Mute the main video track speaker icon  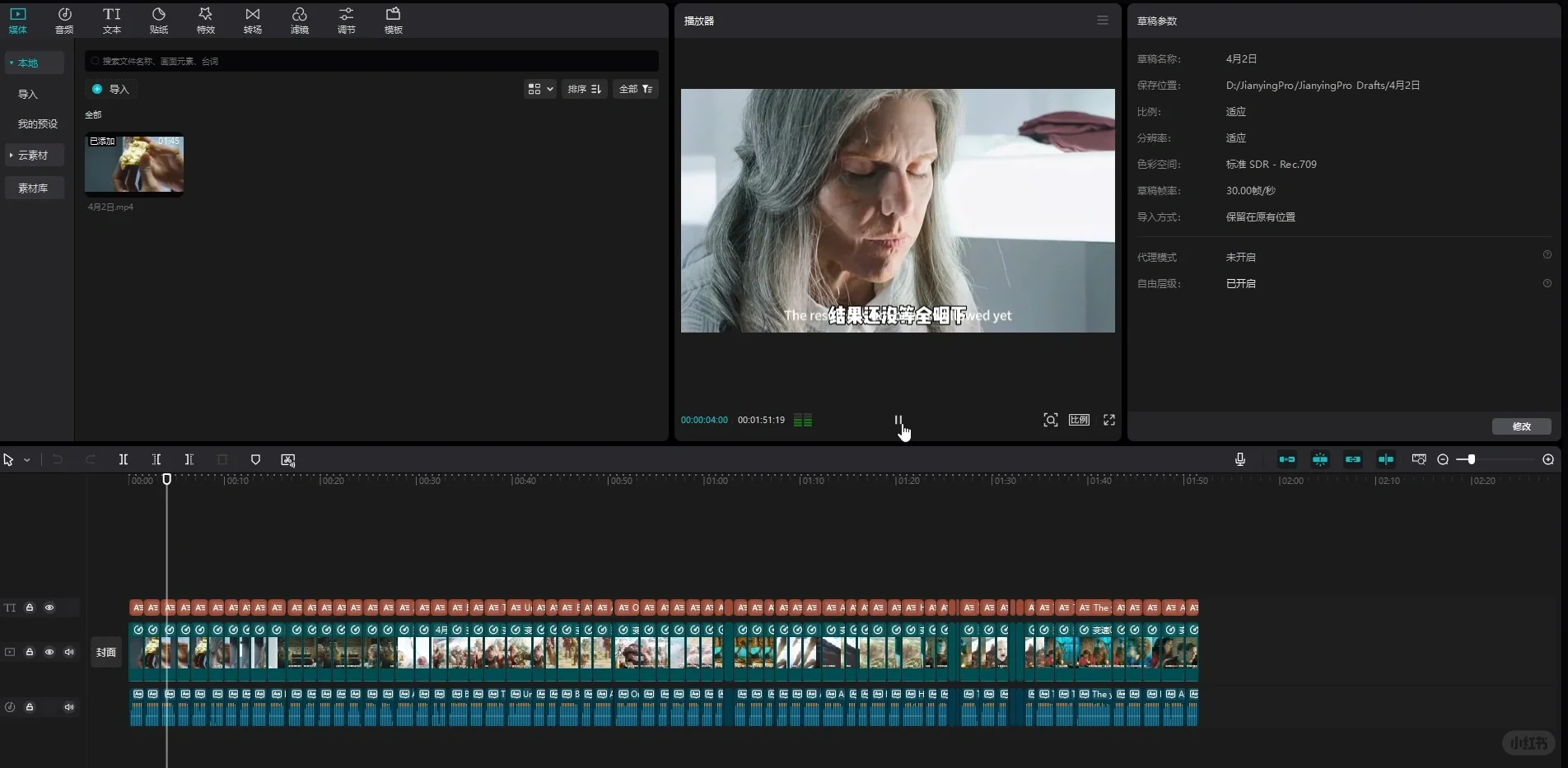[x=69, y=652]
